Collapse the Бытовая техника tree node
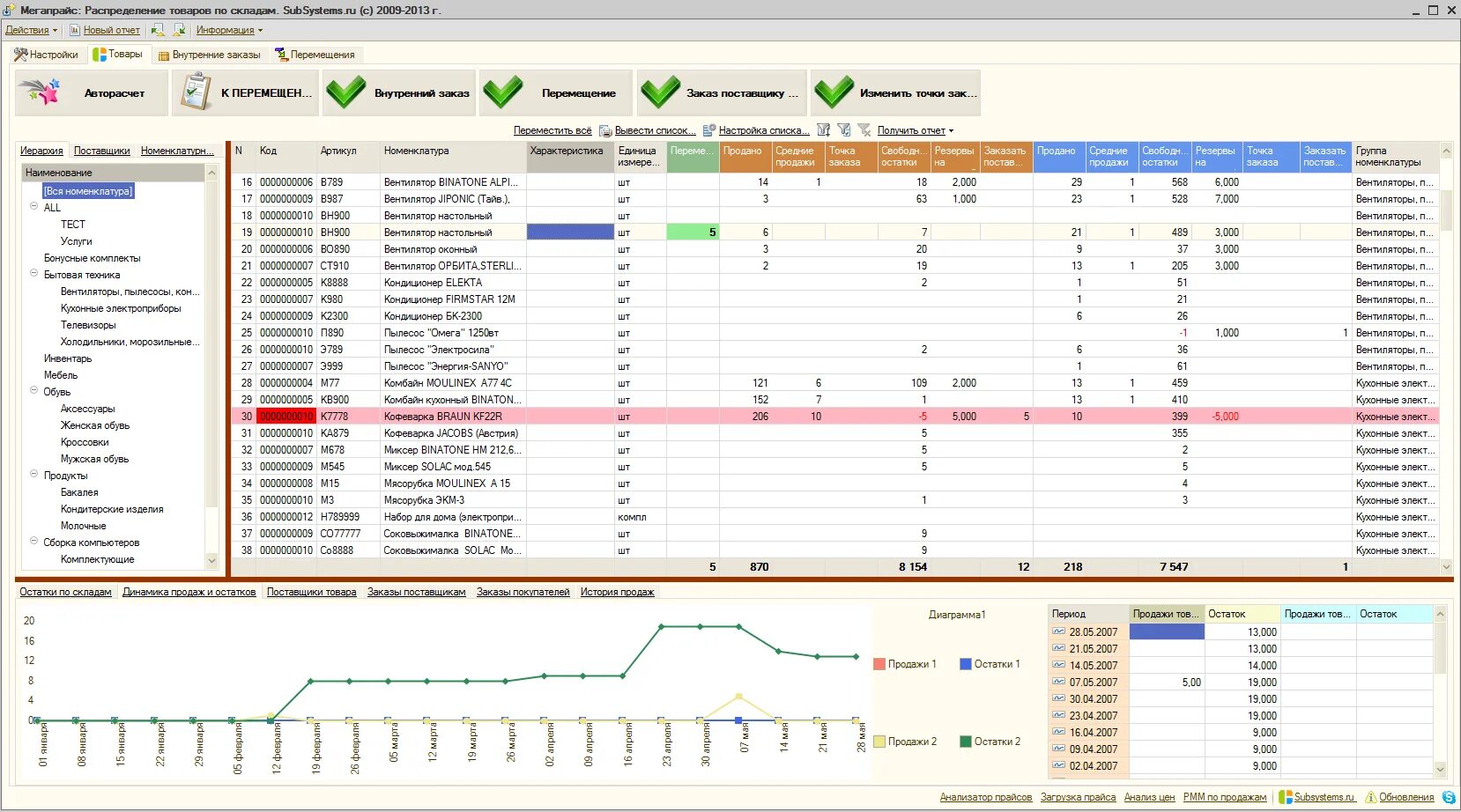The width and height of the screenshot is (1461, 812). [34, 273]
